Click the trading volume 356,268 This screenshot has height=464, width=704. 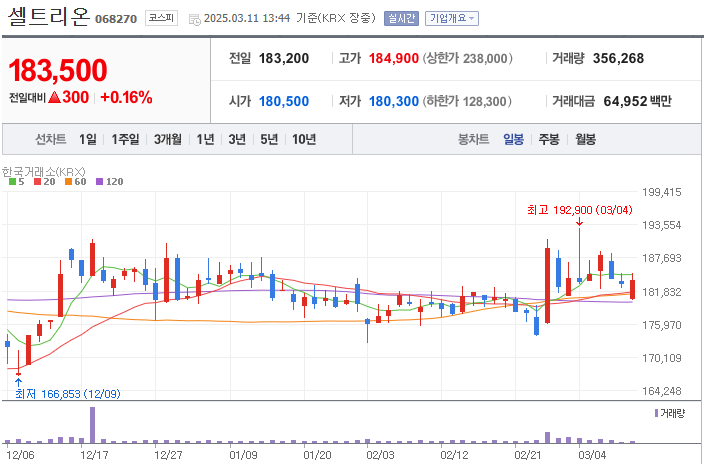click(x=618, y=58)
